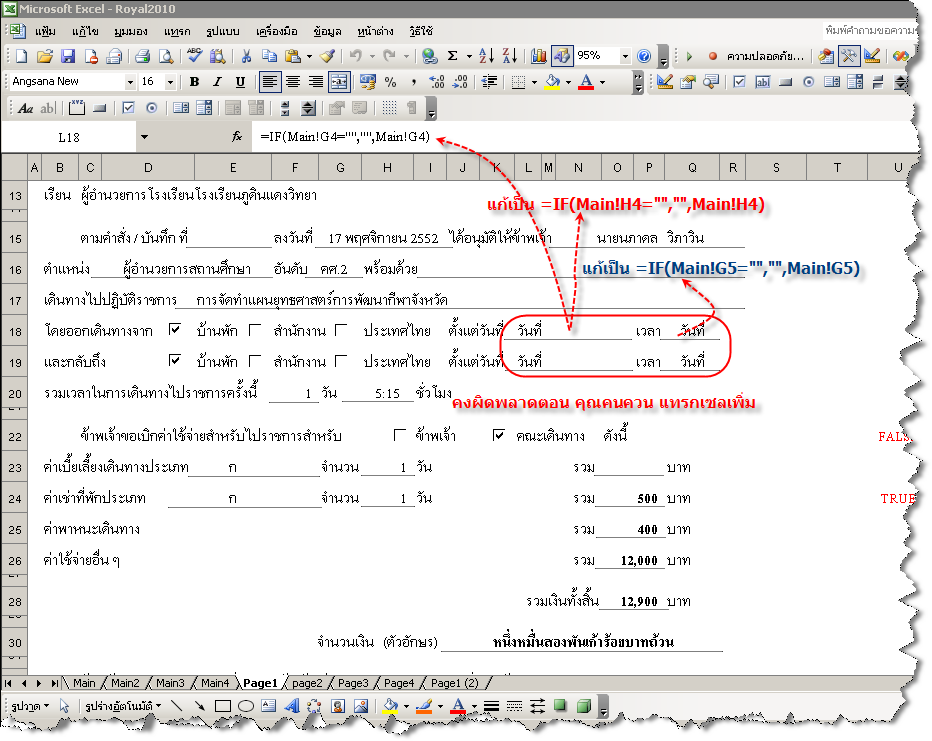
Task: Check the สำนักงาน checkbox in row 19
Action: (x=255, y=361)
